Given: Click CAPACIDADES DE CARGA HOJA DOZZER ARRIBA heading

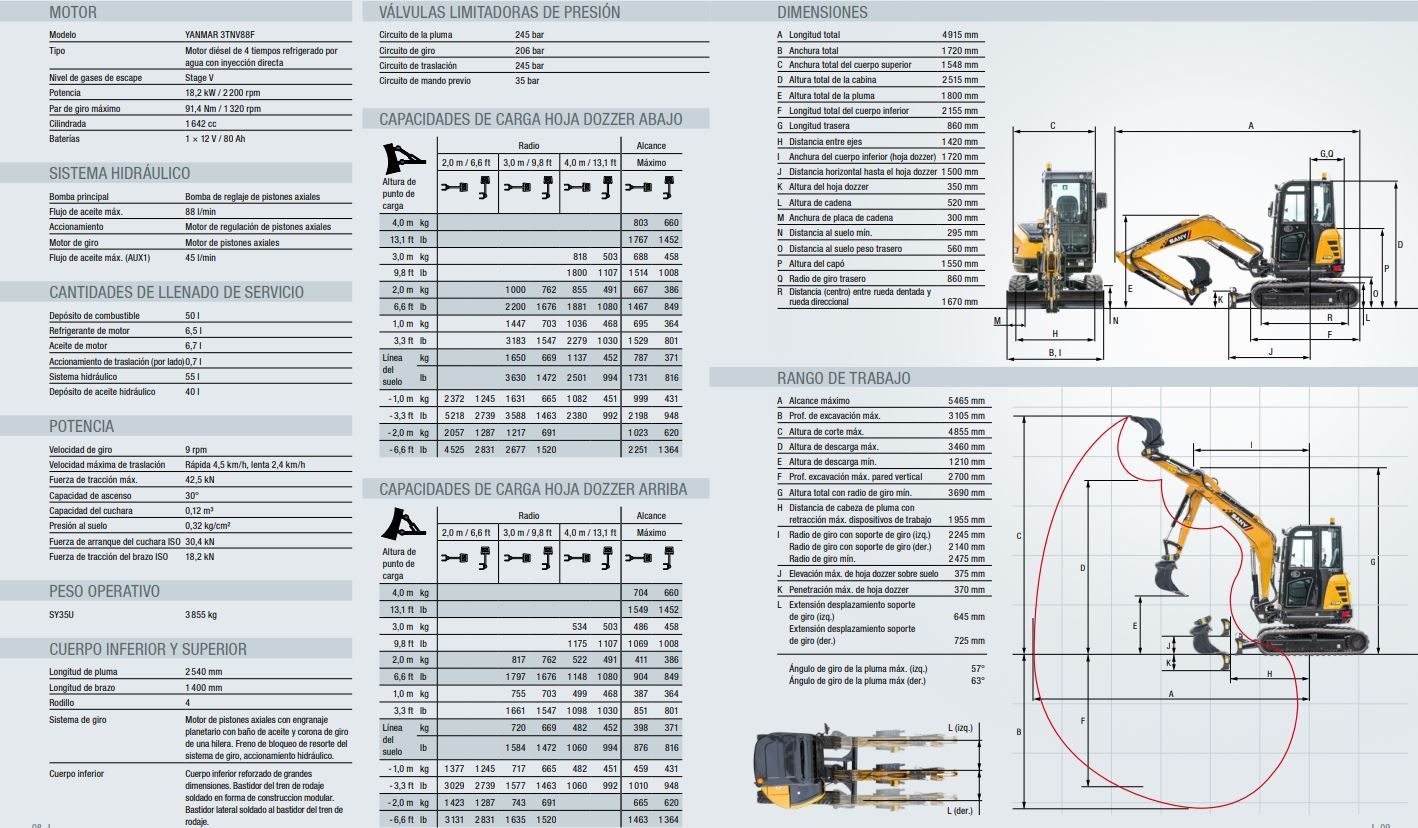Looking at the screenshot, I should (x=533, y=489).
